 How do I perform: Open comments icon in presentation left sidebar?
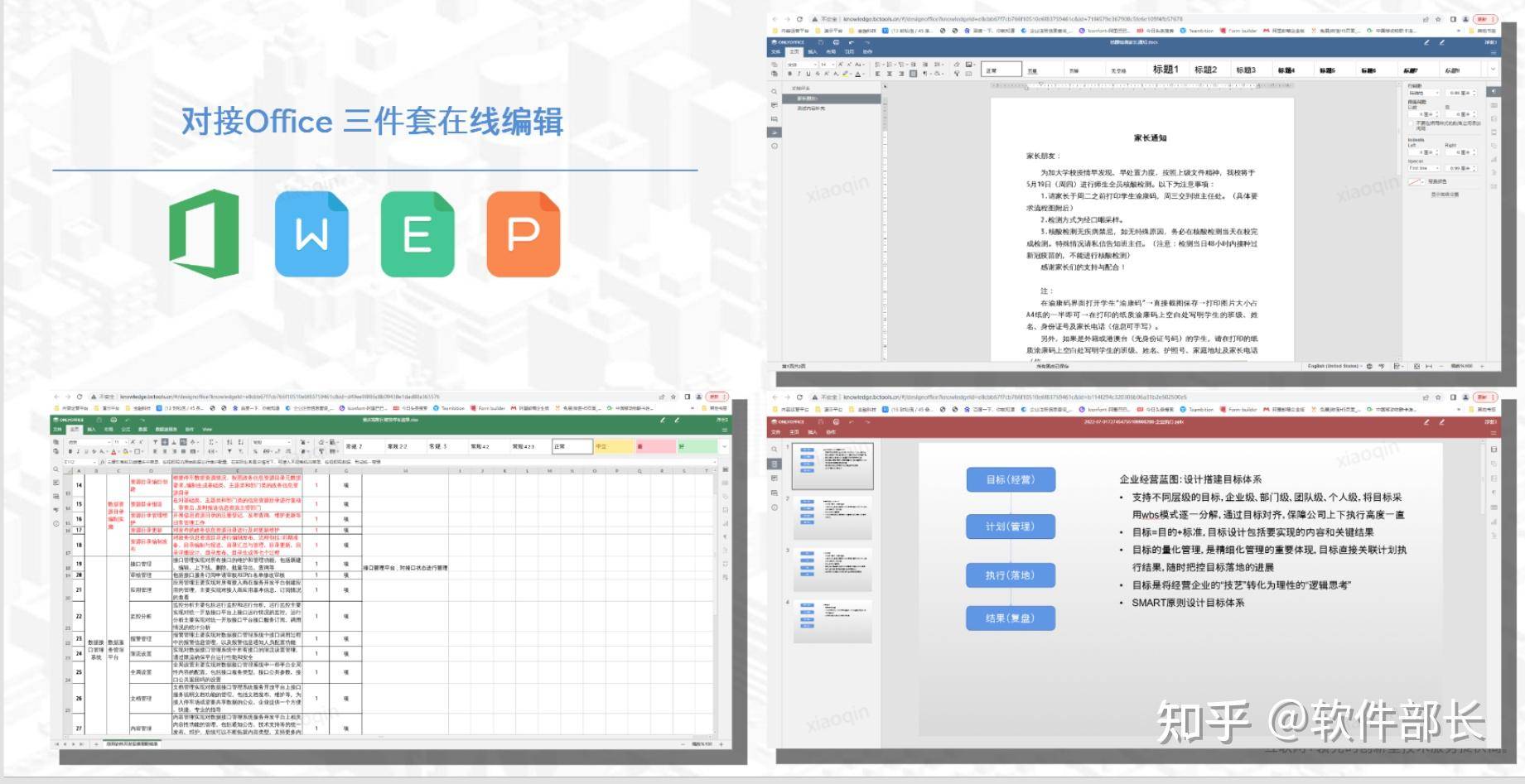775,478
